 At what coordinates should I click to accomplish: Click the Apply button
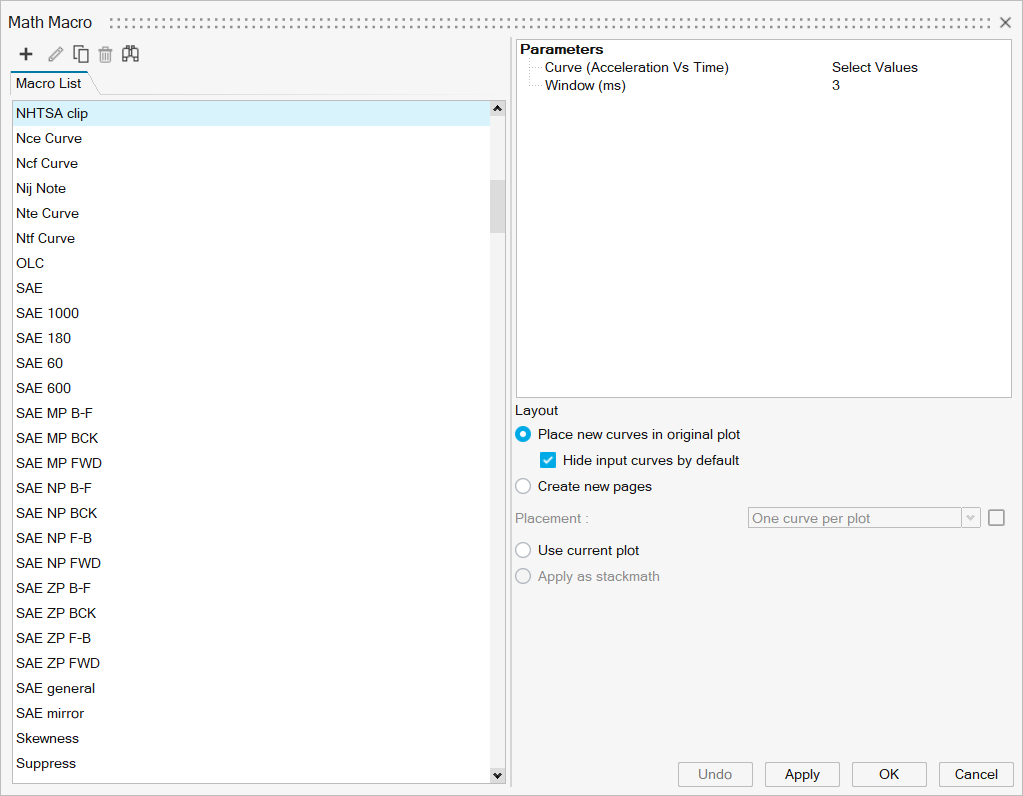pos(802,774)
